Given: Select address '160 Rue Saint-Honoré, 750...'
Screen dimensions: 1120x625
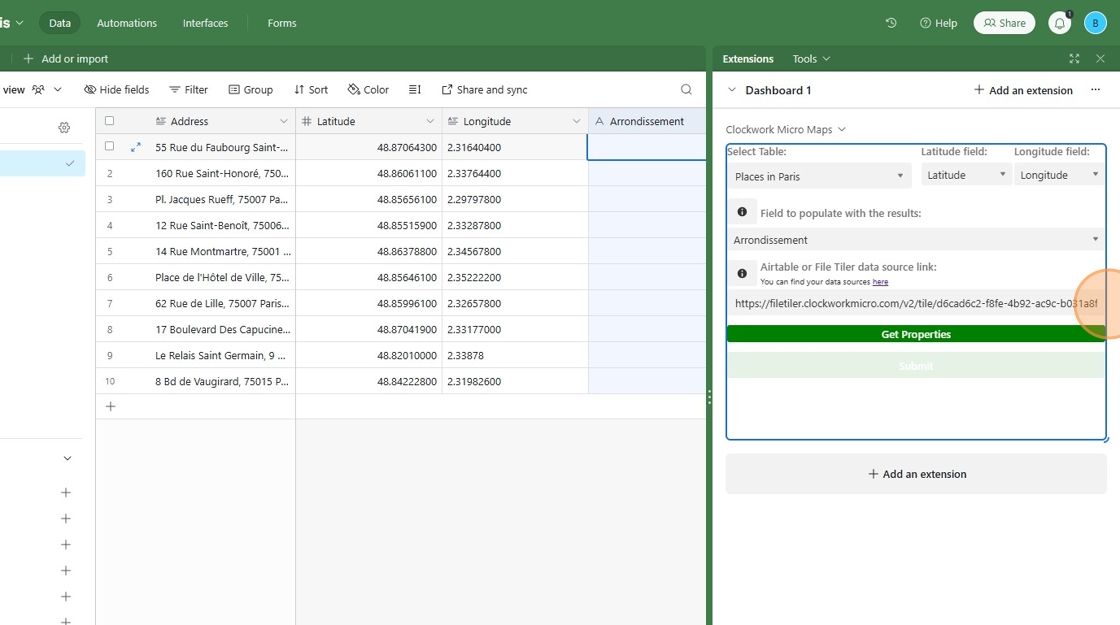Looking at the screenshot, I should pyautogui.click(x=221, y=174).
